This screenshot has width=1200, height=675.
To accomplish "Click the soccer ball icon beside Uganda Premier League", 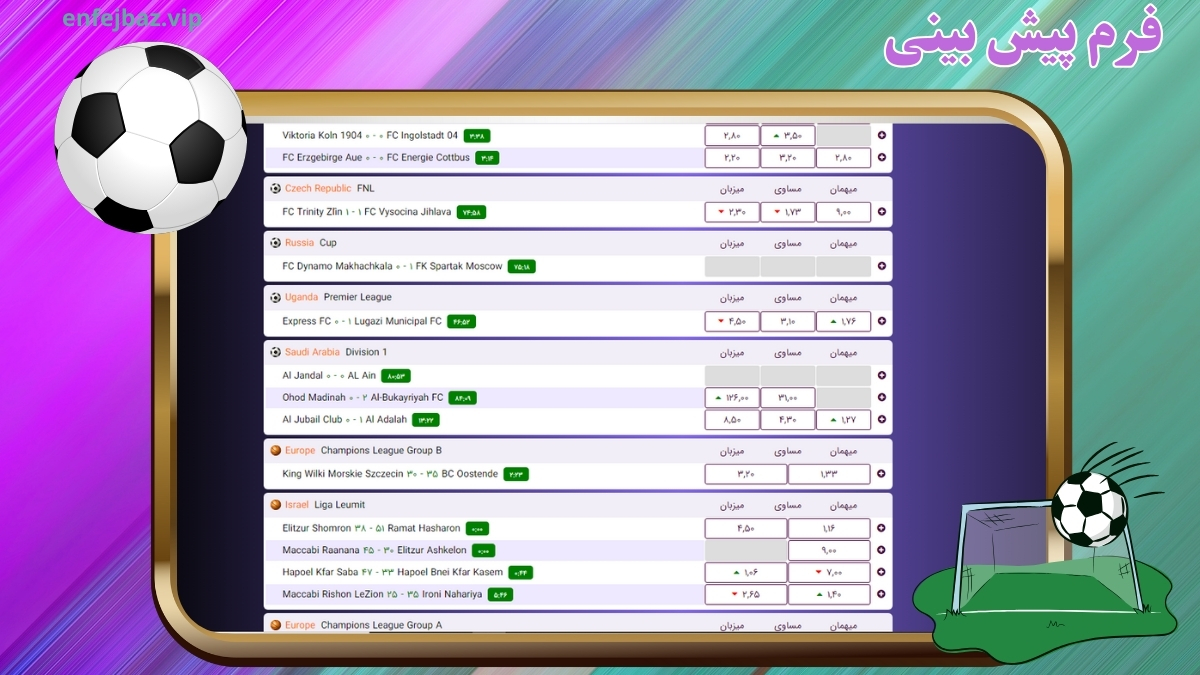I will point(274,296).
